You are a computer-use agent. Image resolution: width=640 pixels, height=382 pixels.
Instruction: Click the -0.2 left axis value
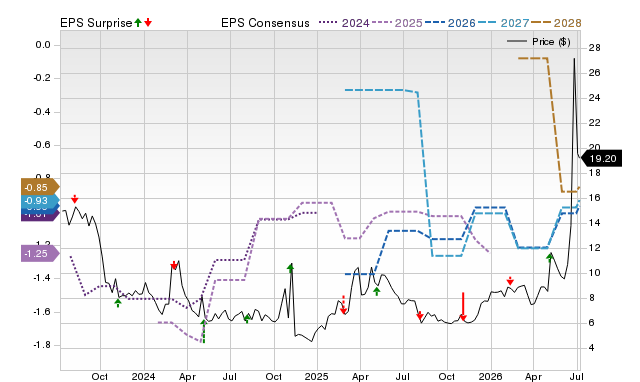coord(42,78)
